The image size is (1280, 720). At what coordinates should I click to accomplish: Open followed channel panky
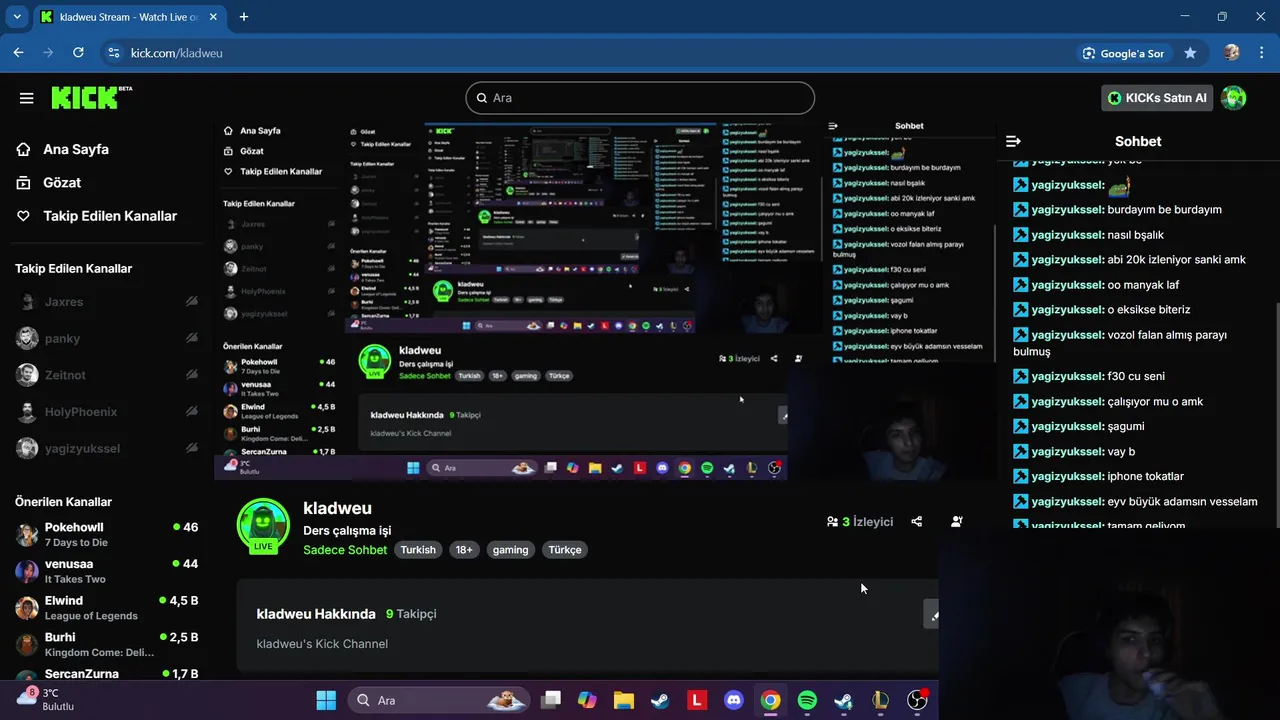pyautogui.click(x=62, y=338)
